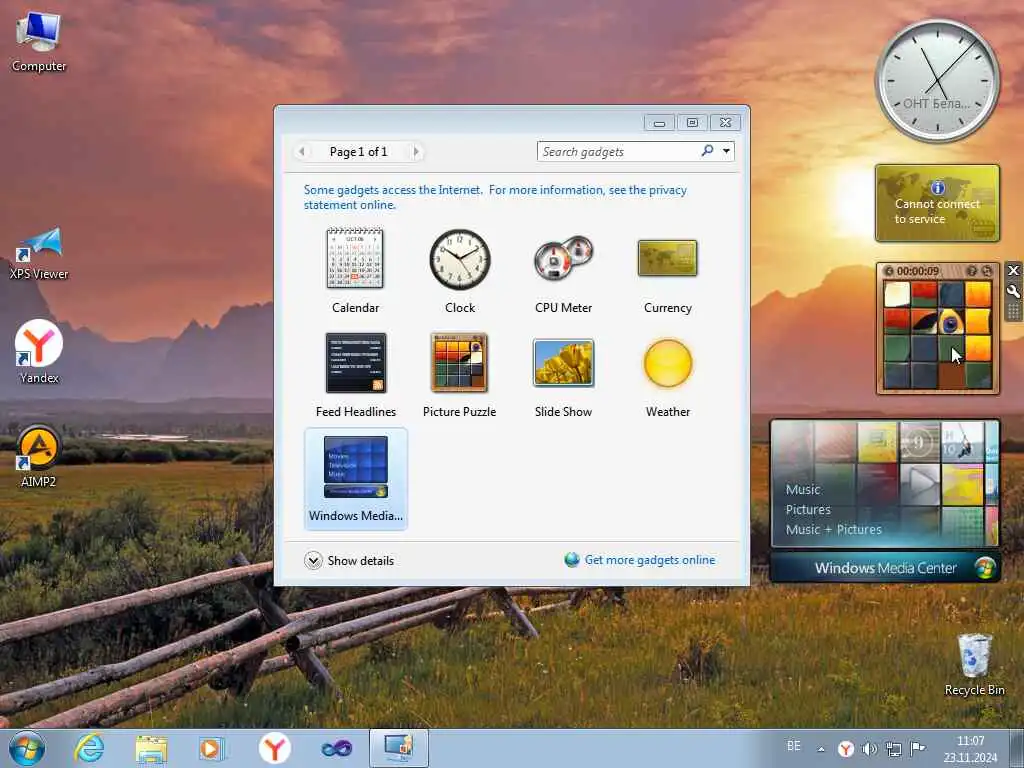Image resolution: width=1024 pixels, height=768 pixels.
Task: Click the Desktop Gadgets taskbar button
Action: click(x=398, y=748)
